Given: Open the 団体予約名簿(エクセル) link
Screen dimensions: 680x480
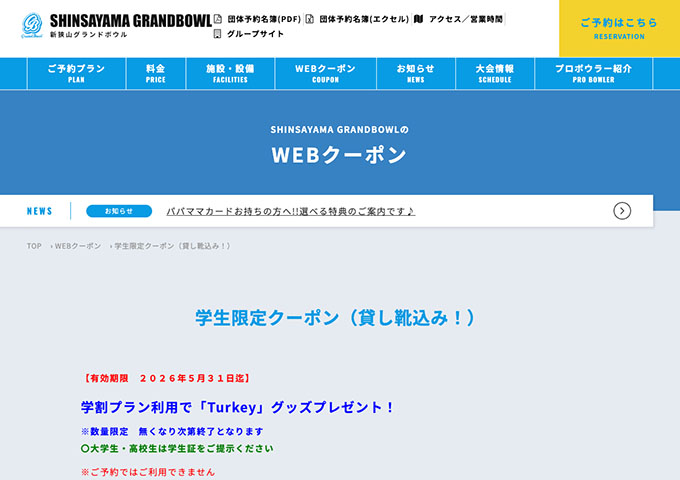Looking at the screenshot, I should click(x=364, y=19).
